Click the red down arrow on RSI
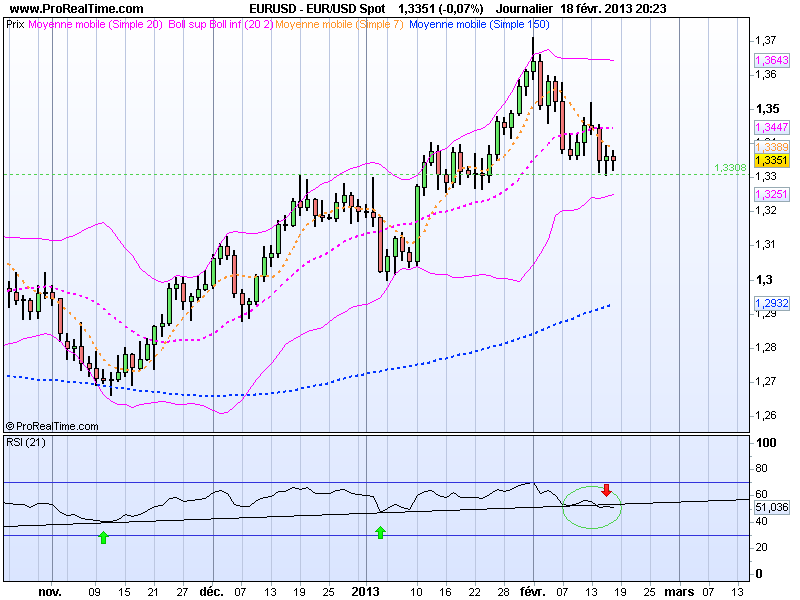Screen dimensions: 800x600 point(606,490)
